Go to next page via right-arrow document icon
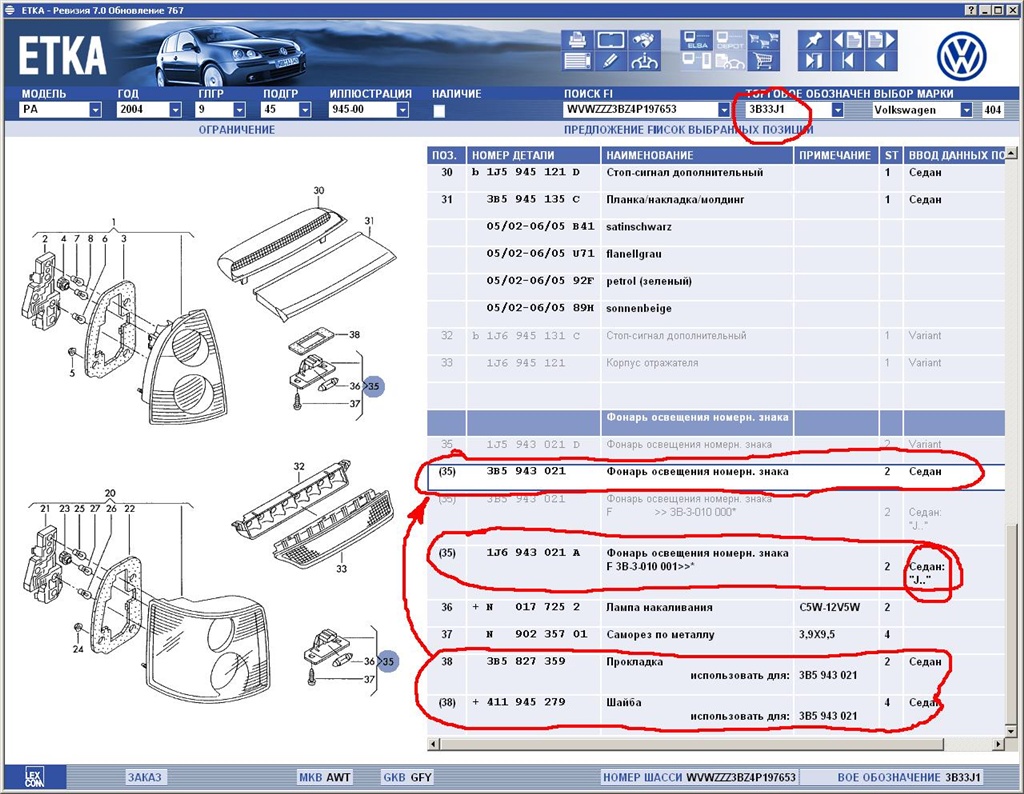Screen dimensions: 1024x794 pyautogui.click(x=881, y=40)
